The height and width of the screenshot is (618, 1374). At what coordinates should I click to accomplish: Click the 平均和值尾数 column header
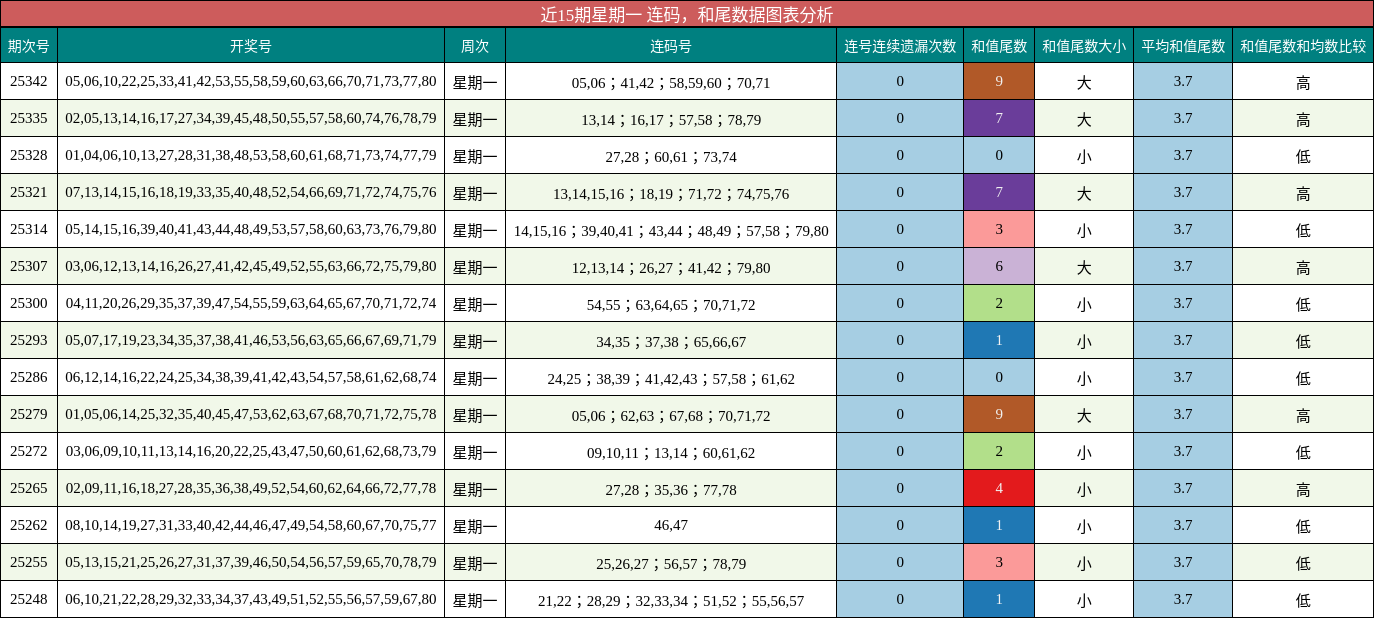(x=1182, y=45)
